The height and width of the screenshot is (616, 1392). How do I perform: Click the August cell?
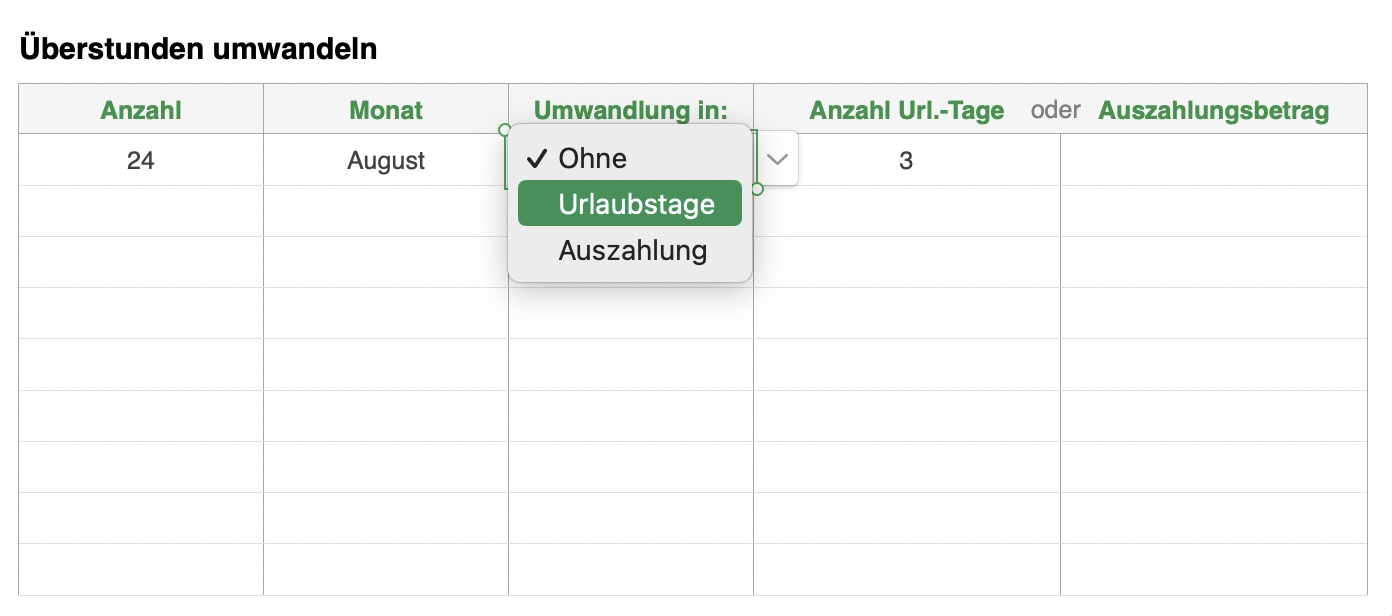[386, 160]
